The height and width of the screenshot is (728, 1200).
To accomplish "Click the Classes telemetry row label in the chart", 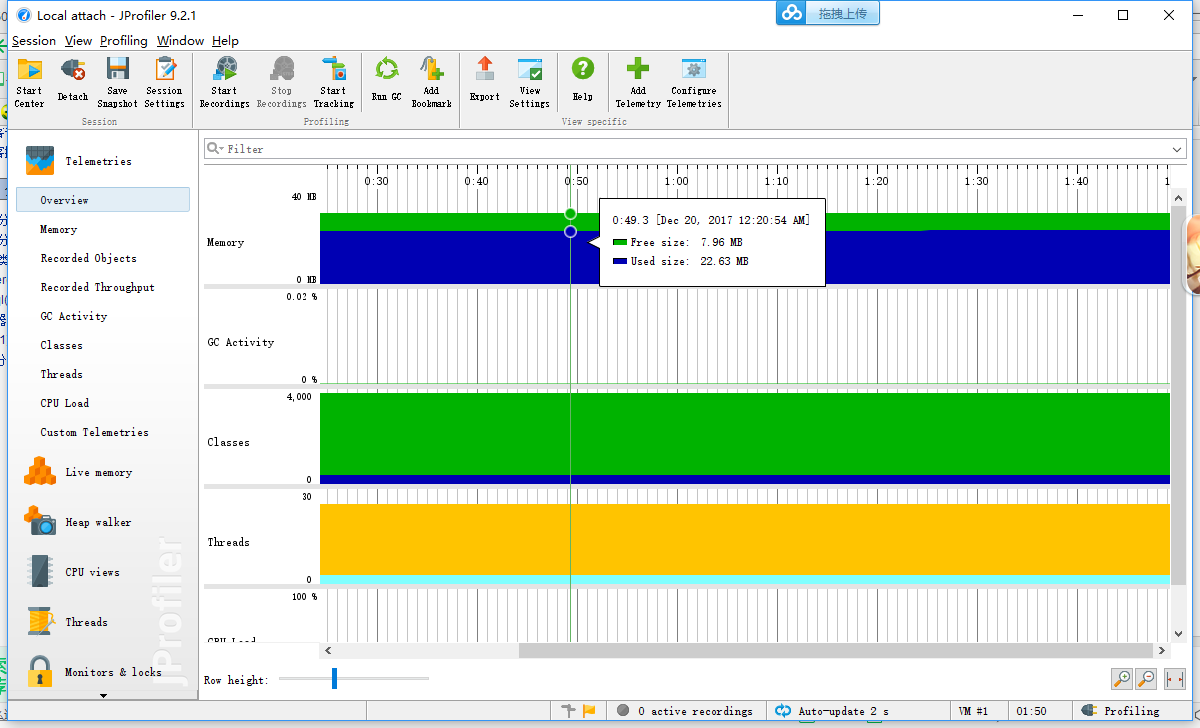I will click(x=229, y=442).
